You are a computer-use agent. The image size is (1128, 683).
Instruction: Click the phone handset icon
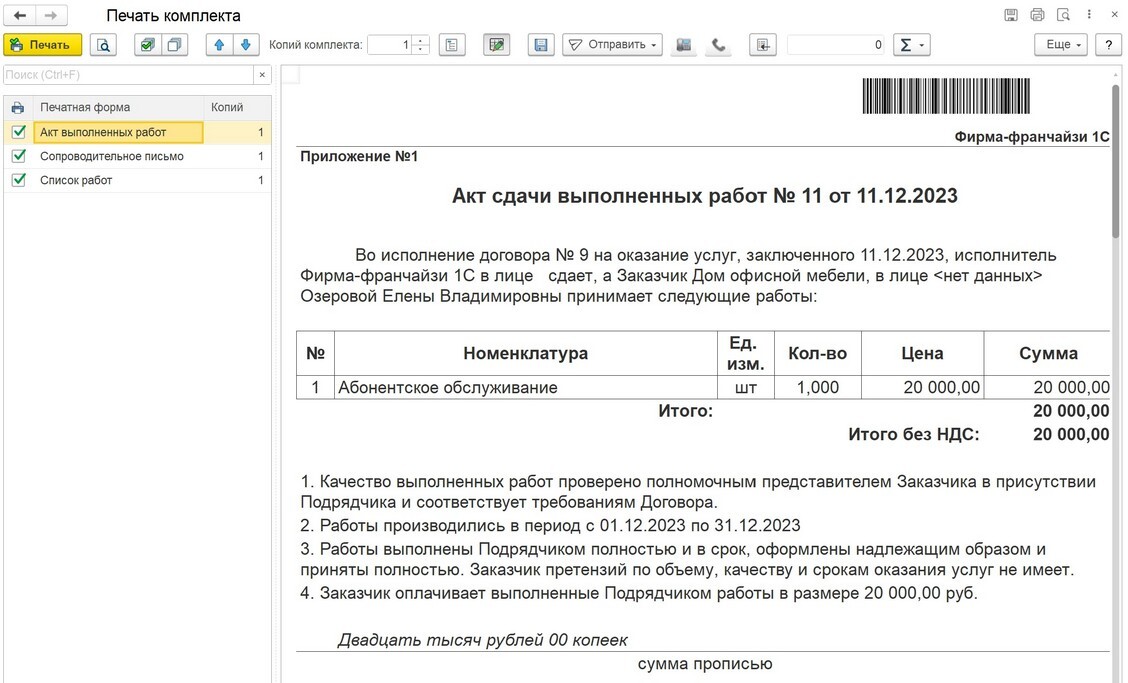[x=718, y=45]
